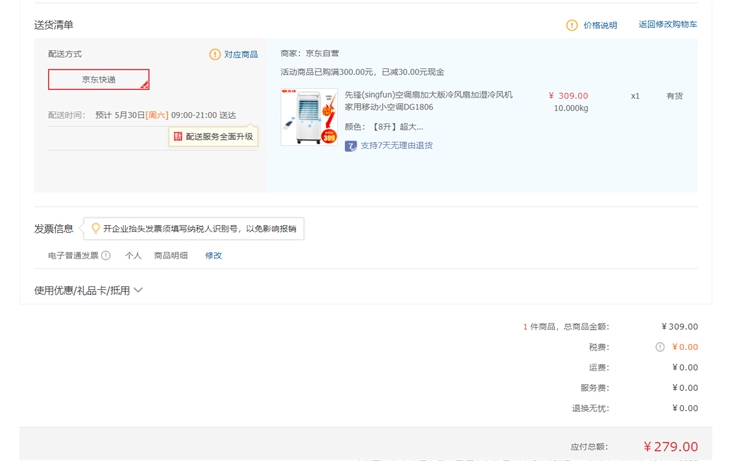This screenshot has height=461, width=750.
Task: Click the chevron next to 使用优惠/礼品卡/抵用
Action: pos(138,290)
